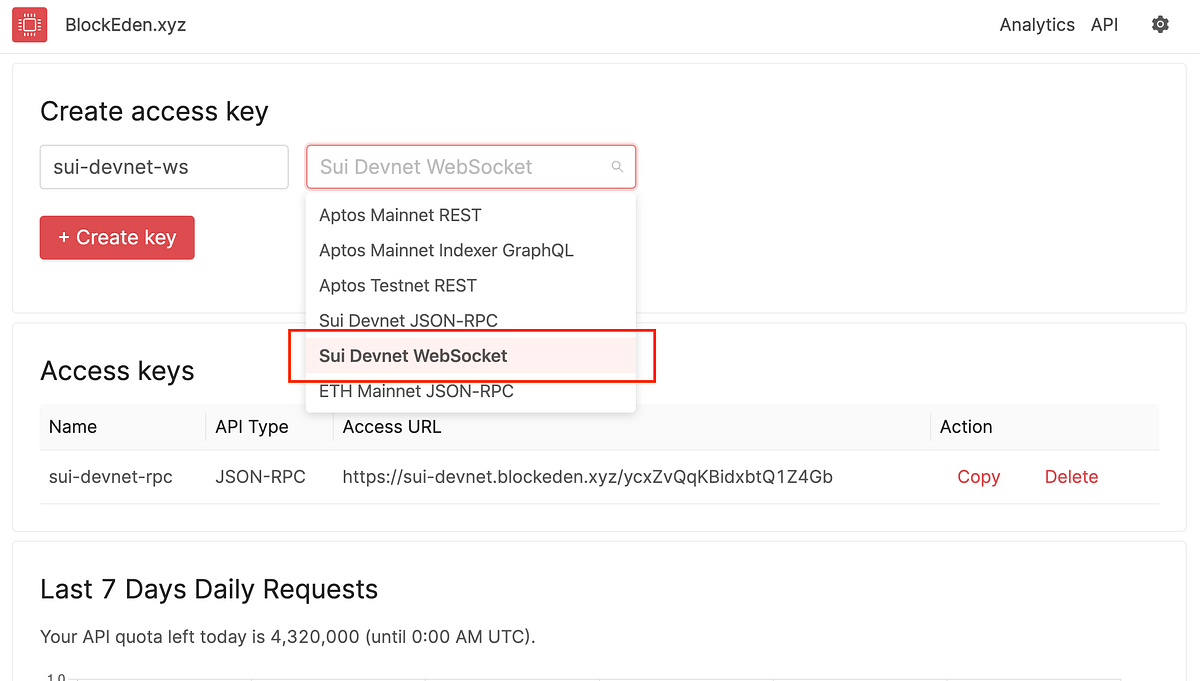Viewport: 1200px width, 681px height.
Task: Select the highlighted Sui Devnet WebSocket option
Action: click(x=413, y=355)
